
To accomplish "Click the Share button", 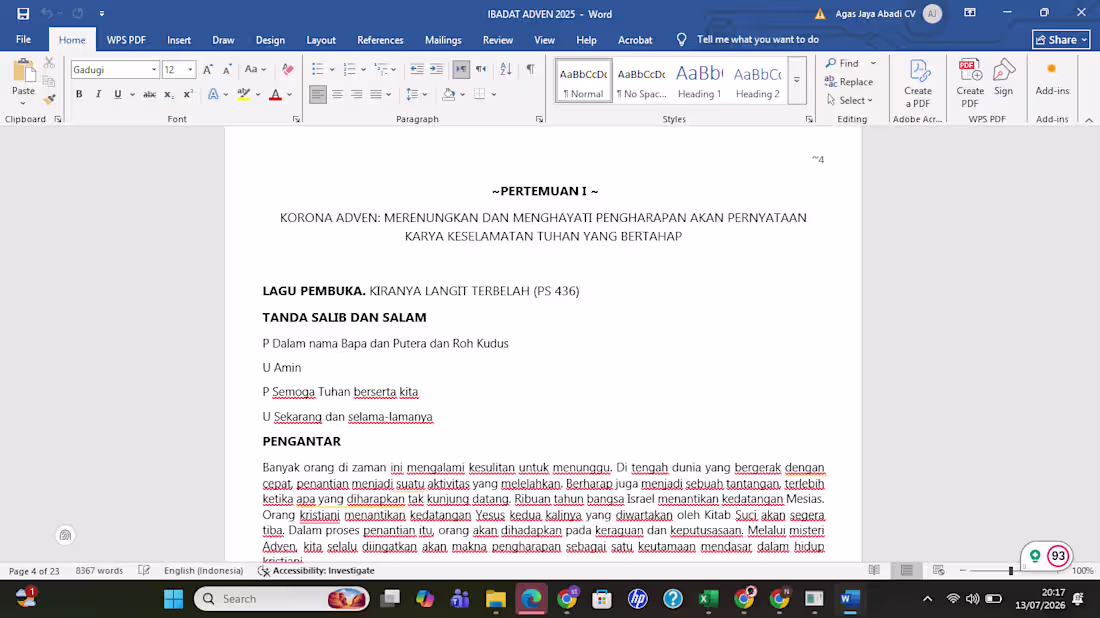I will (1061, 40).
